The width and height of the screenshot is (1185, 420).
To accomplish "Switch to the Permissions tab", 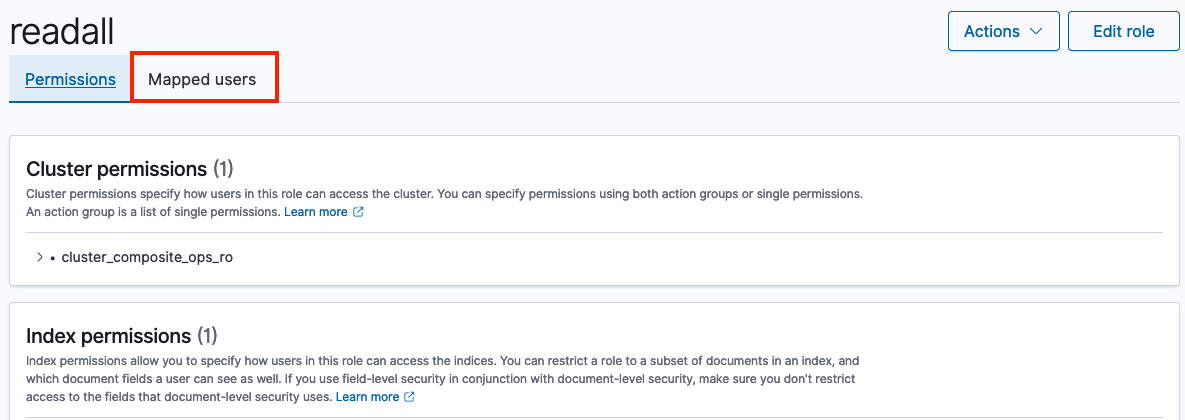I will pos(70,79).
